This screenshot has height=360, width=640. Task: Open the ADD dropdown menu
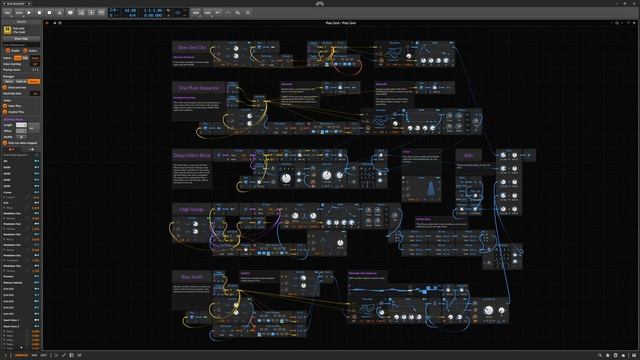click(196, 13)
